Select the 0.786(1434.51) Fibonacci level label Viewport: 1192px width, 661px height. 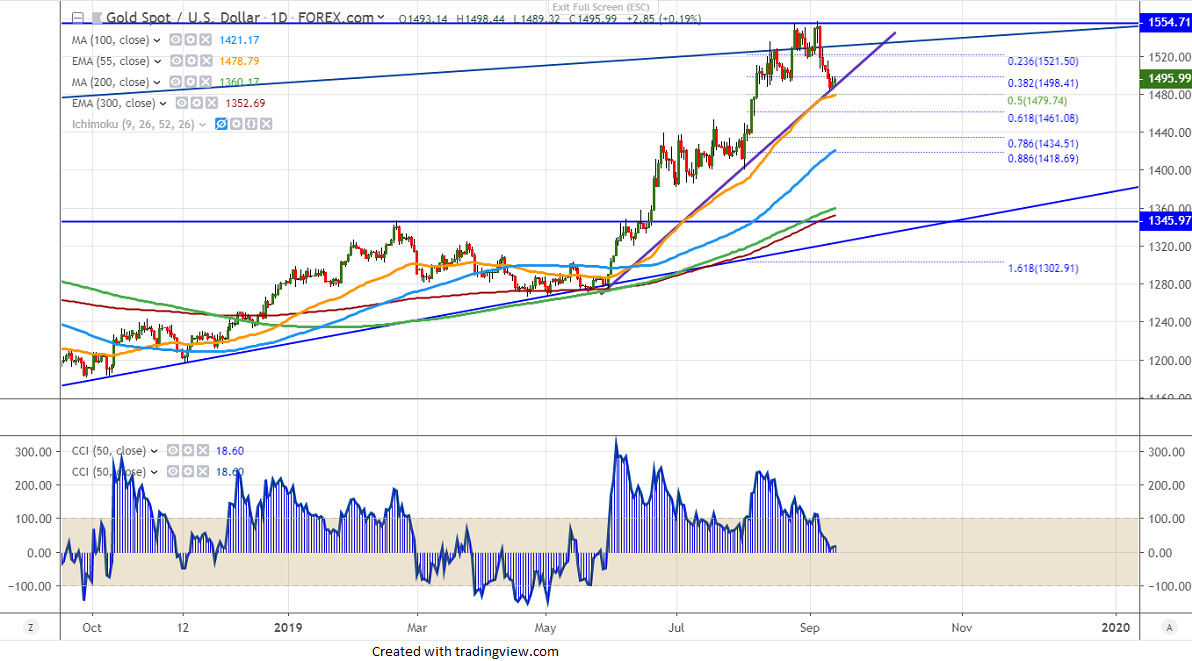point(1043,144)
